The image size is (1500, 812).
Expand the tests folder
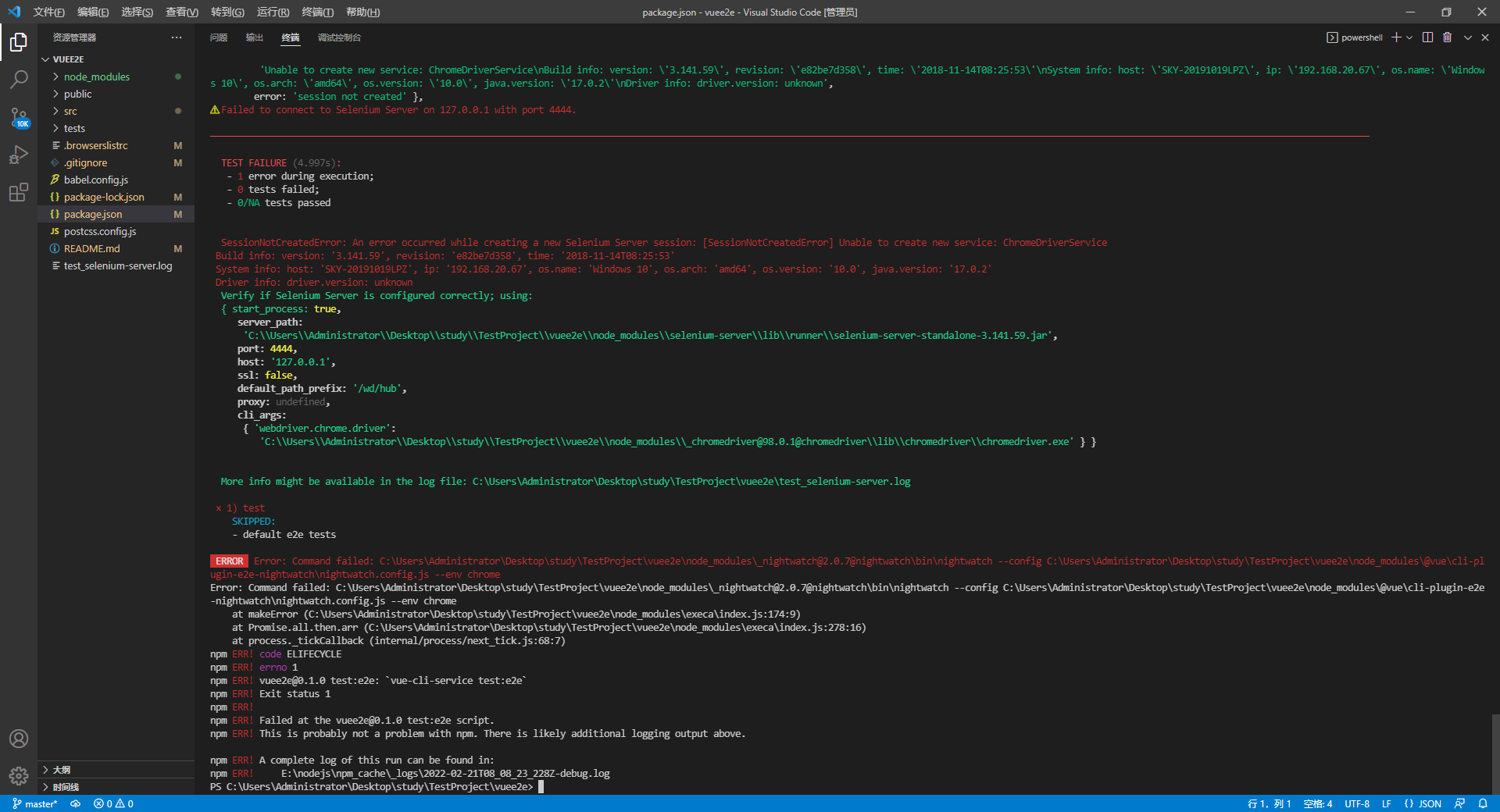click(116, 128)
